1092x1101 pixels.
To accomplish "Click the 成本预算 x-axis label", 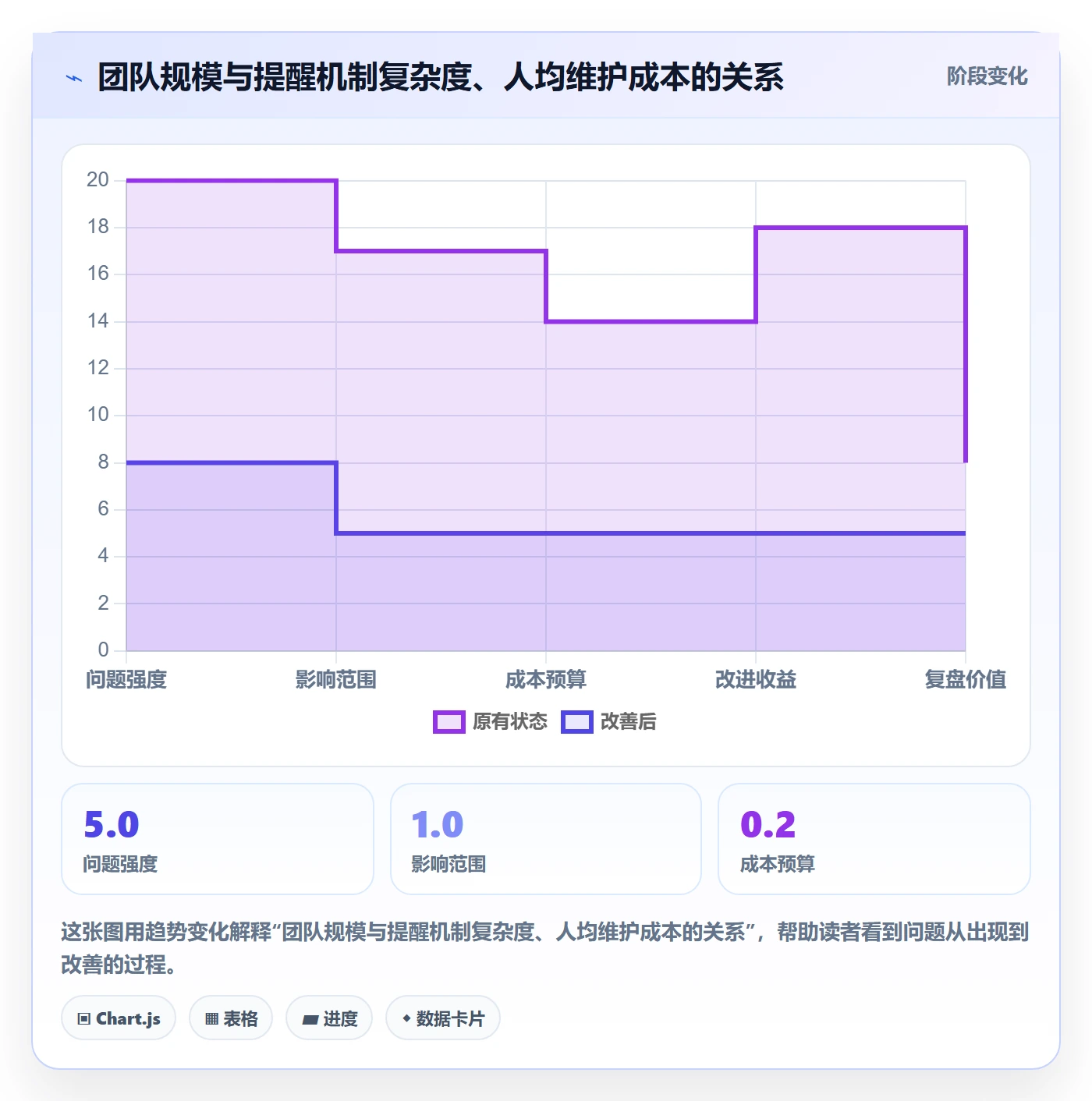I will (546, 680).
